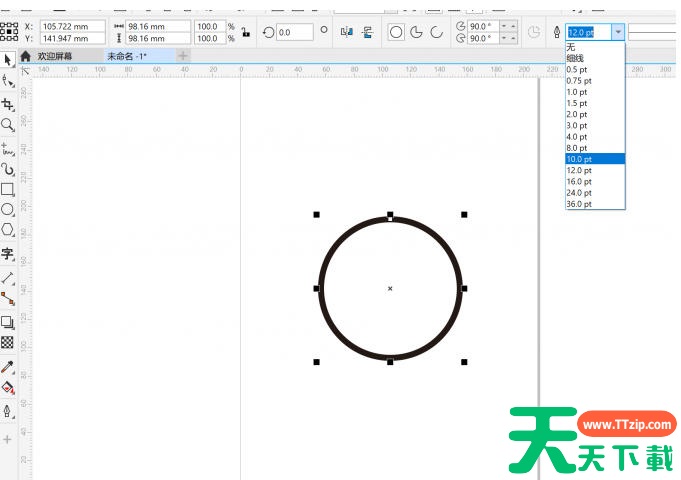Select the Polygon tool

8,230
